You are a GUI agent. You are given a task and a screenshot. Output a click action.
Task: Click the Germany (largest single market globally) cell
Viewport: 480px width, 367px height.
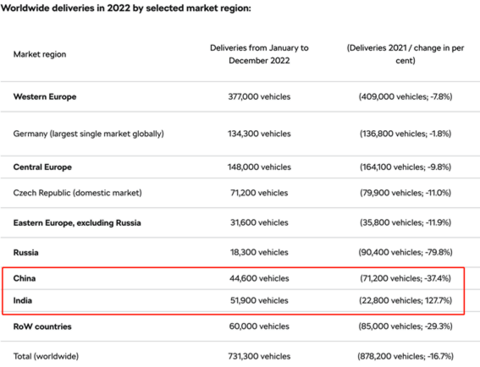pyautogui.click(x=89, y=134)
